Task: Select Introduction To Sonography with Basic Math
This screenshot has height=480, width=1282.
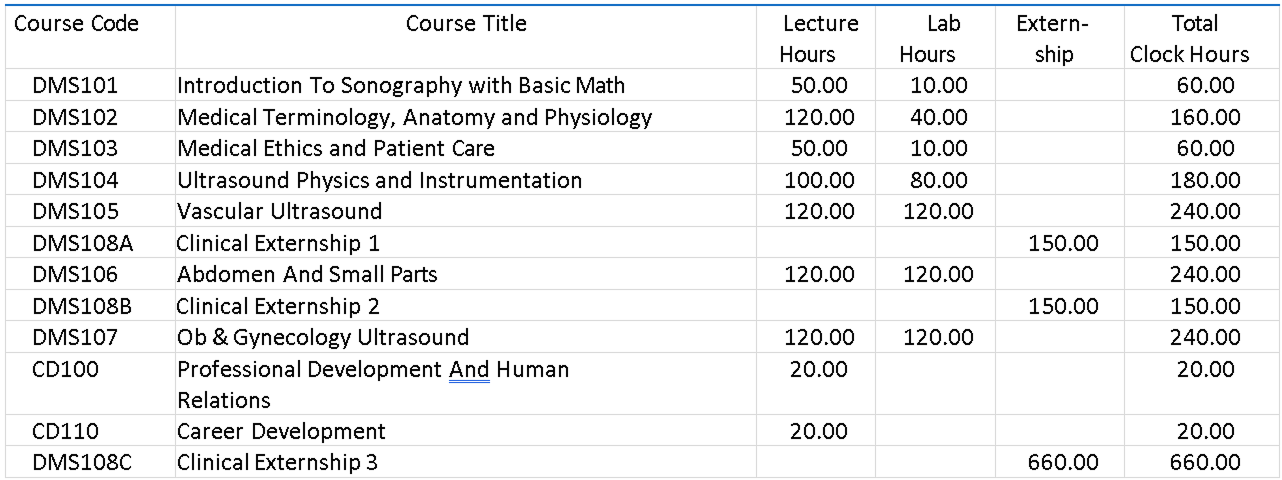Action: pyautogui.click(x=401, y=86)
